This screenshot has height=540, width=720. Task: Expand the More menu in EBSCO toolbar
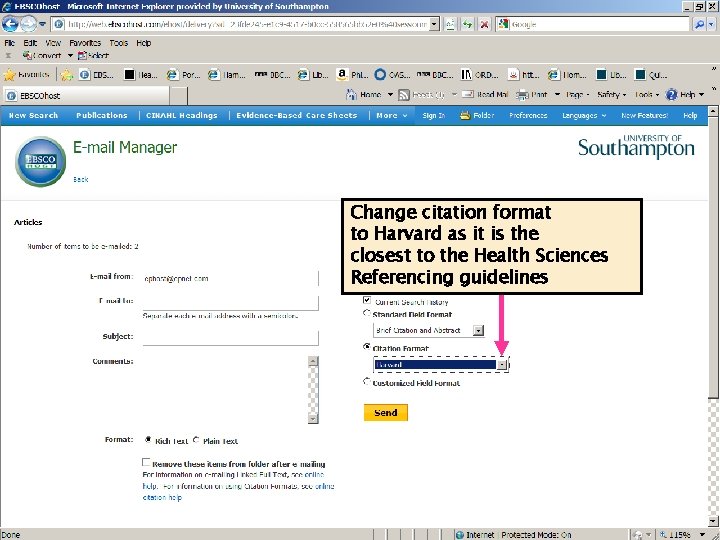pos(392,115)
